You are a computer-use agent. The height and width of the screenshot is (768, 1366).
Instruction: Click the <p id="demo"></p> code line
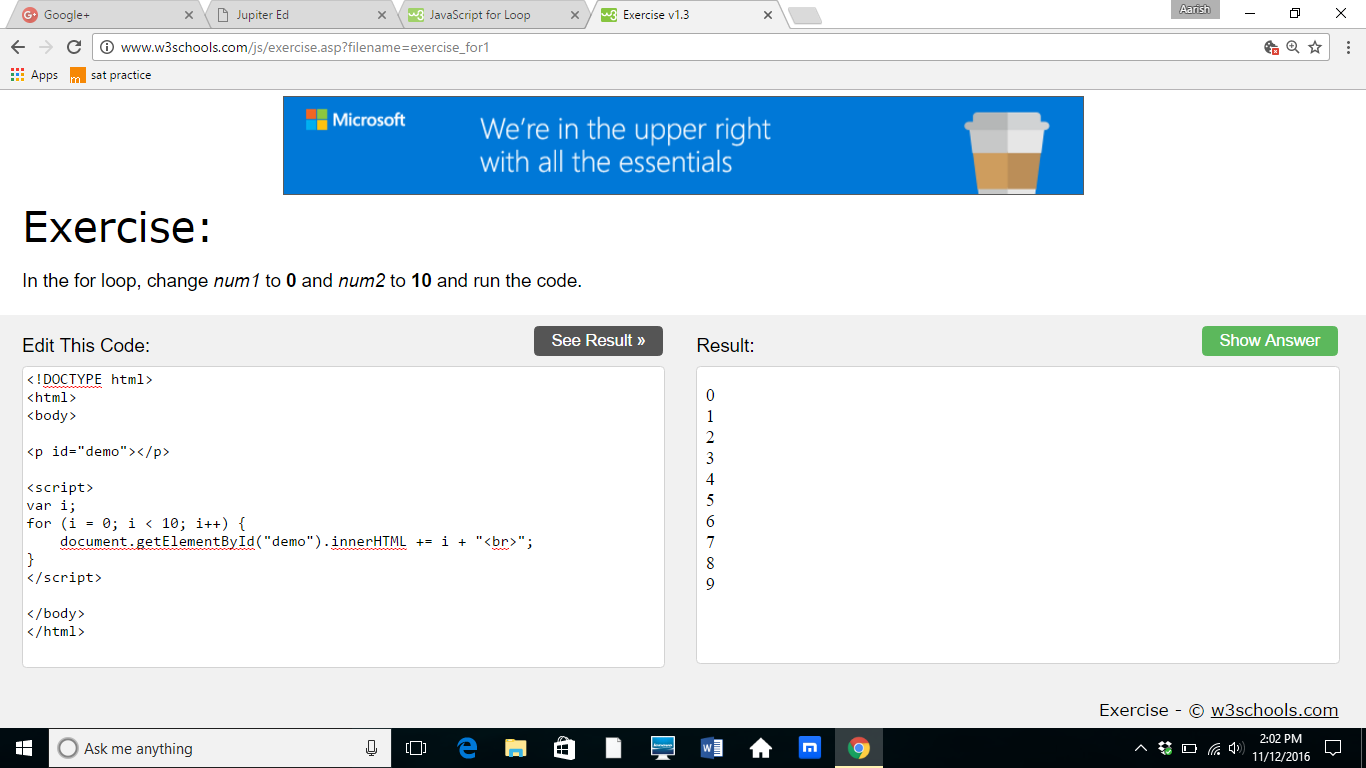(x=98, y=451)
